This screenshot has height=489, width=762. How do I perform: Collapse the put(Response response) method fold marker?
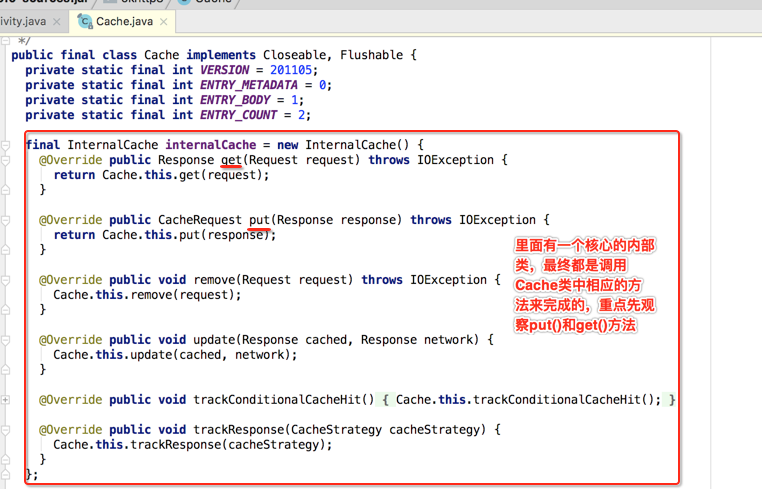(x=5, y=220)
